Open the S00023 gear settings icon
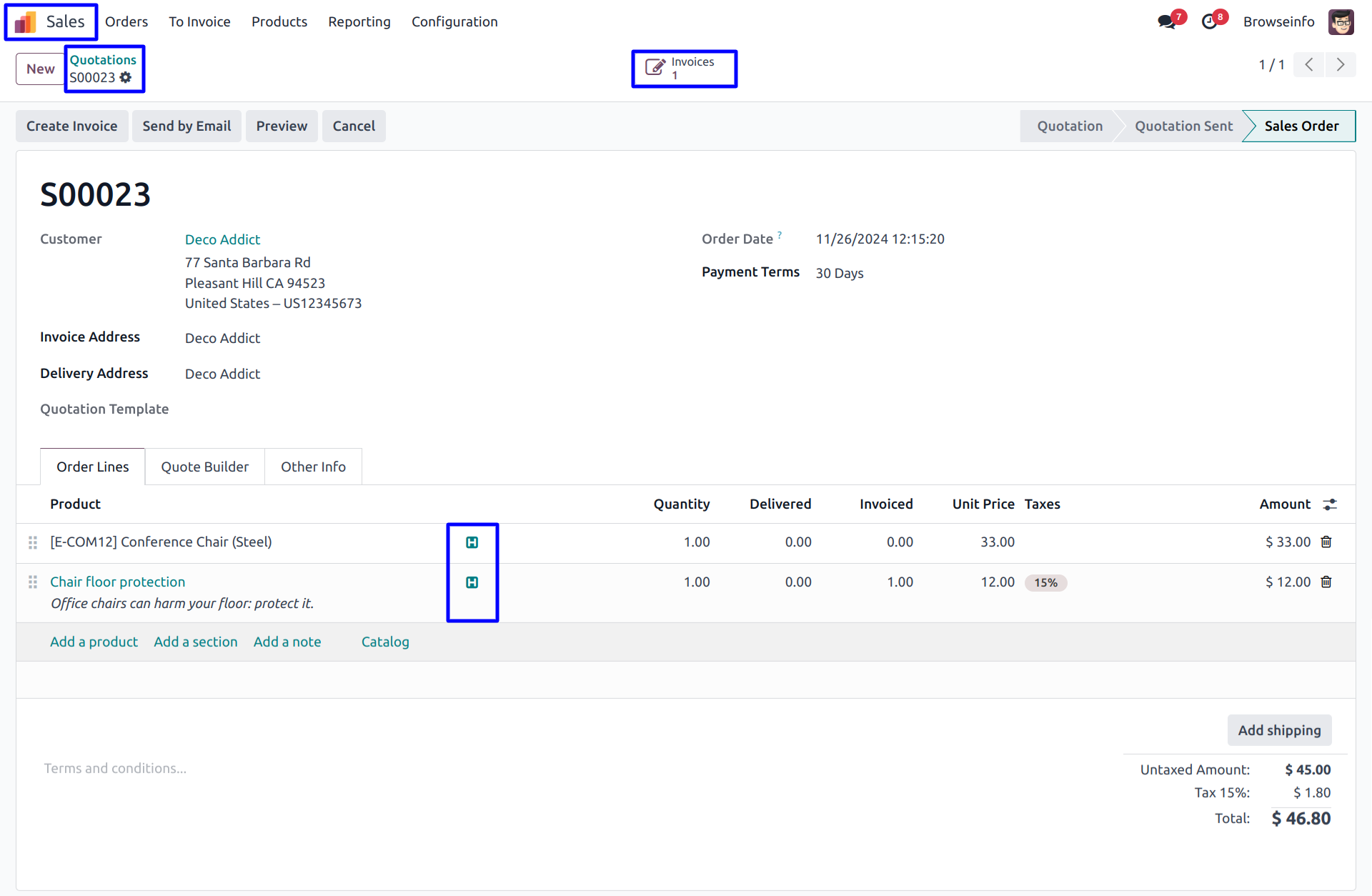The height and width of the screenshot is (896, 1372). tap(126, 77)
